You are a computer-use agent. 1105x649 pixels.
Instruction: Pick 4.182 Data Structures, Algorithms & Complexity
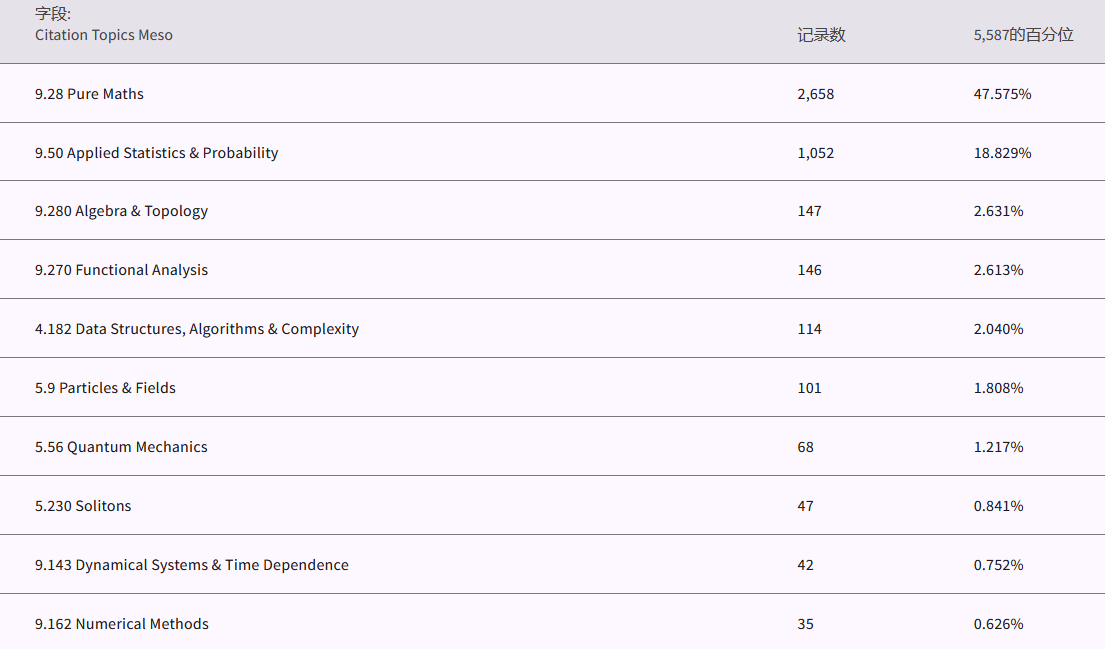pos(196,329)
